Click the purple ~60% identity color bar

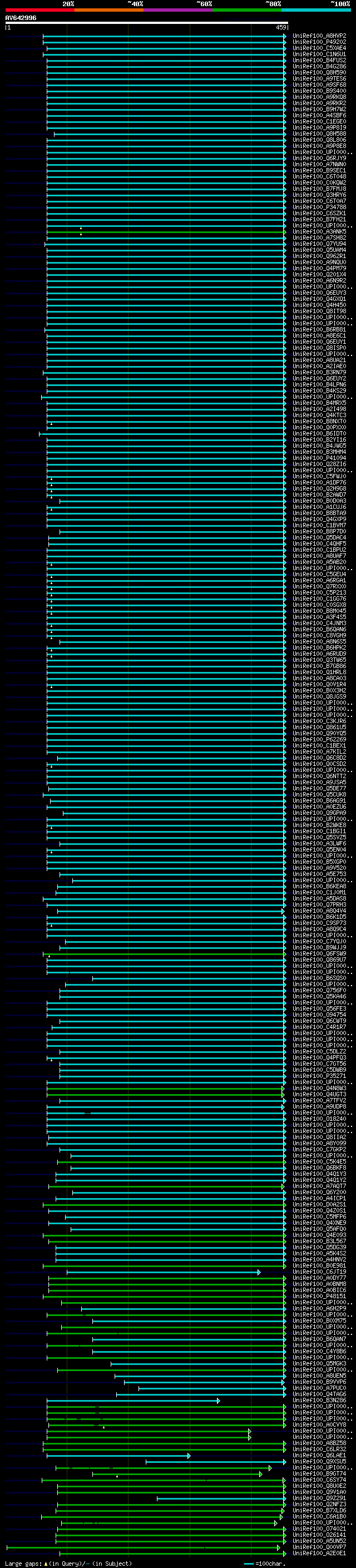pos(177,10)
